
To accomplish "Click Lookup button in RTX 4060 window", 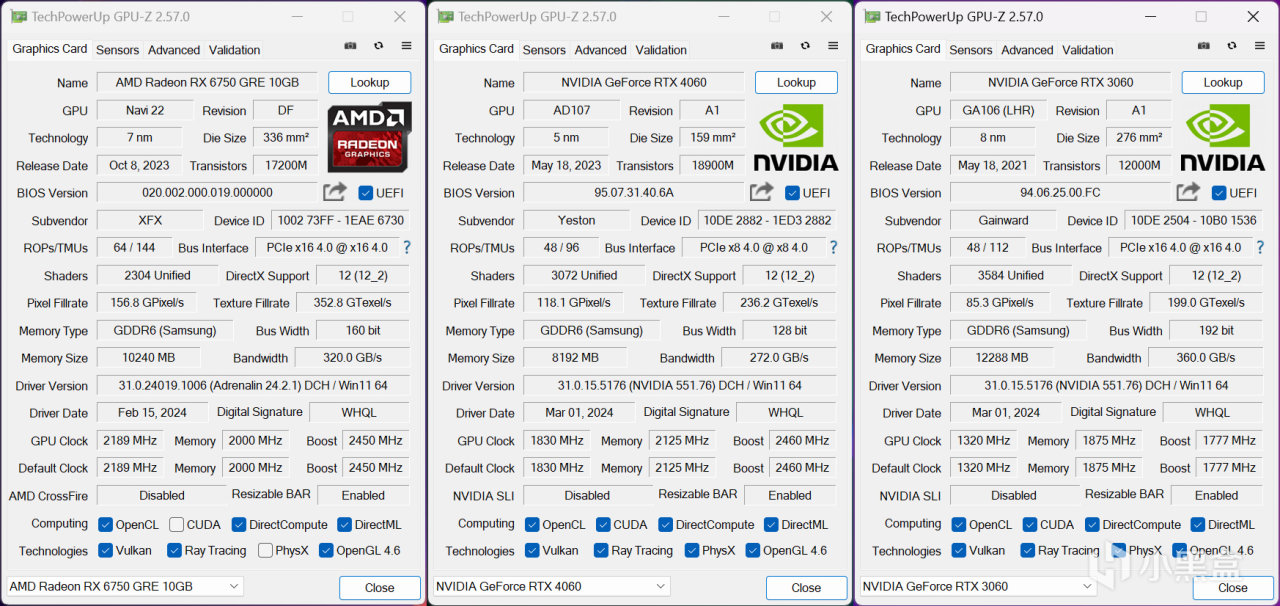I will pos(796,83).
